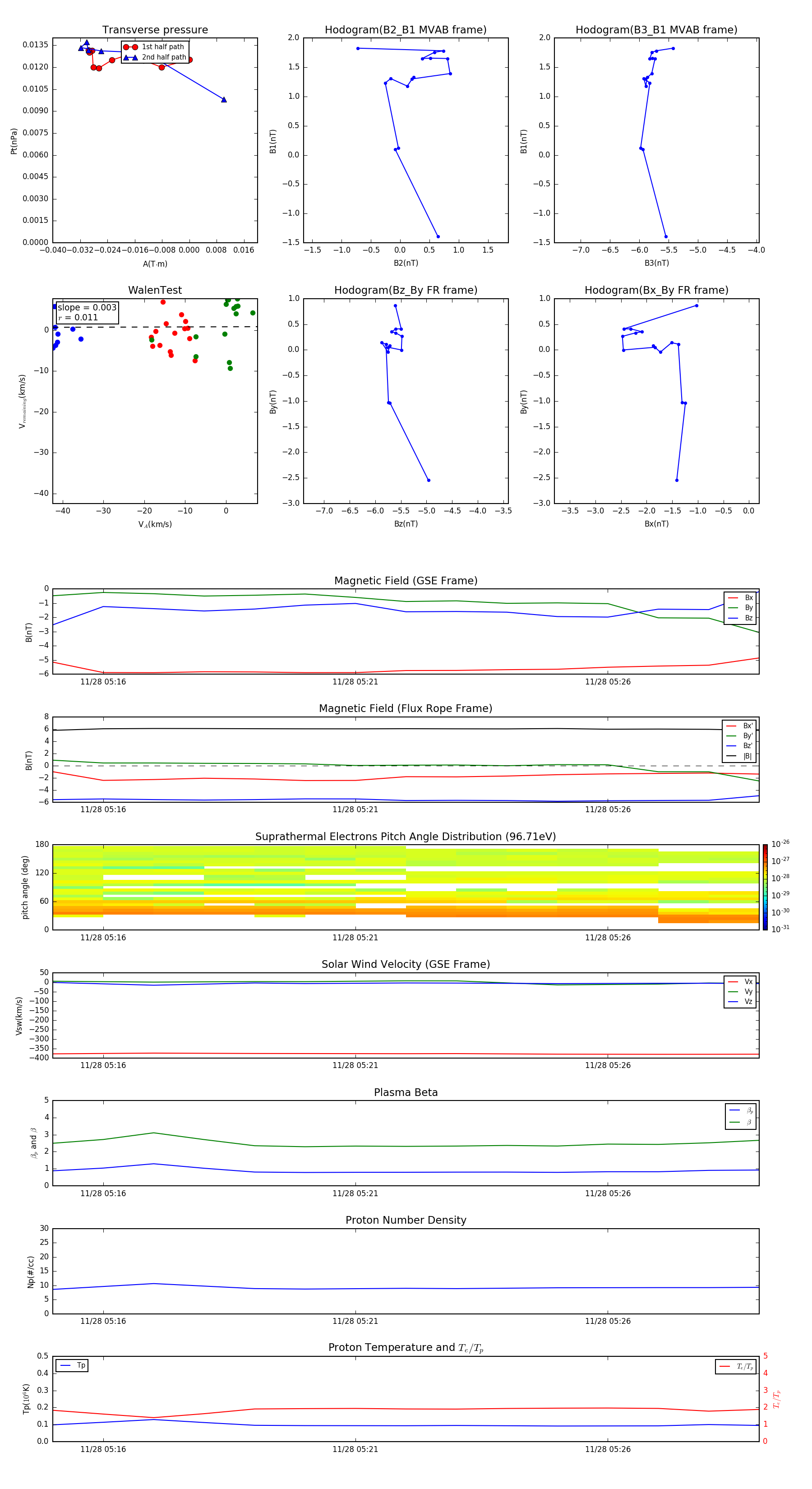Image resolution: width=812 pixels, height=1489 pixels.
Task: Click the Vx legend entry in Solar Wind plot
Action: pos(740,981)
